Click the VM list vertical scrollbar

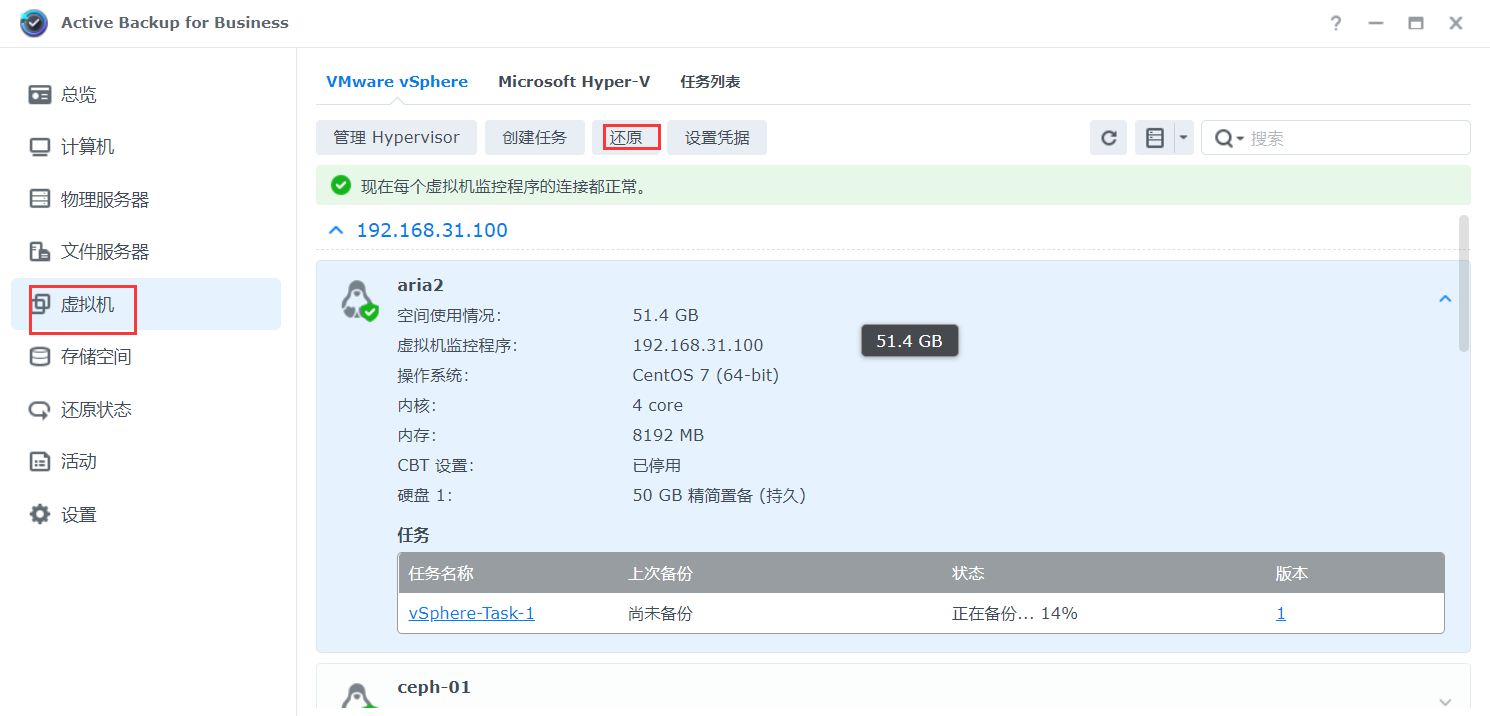(1464, 283)
